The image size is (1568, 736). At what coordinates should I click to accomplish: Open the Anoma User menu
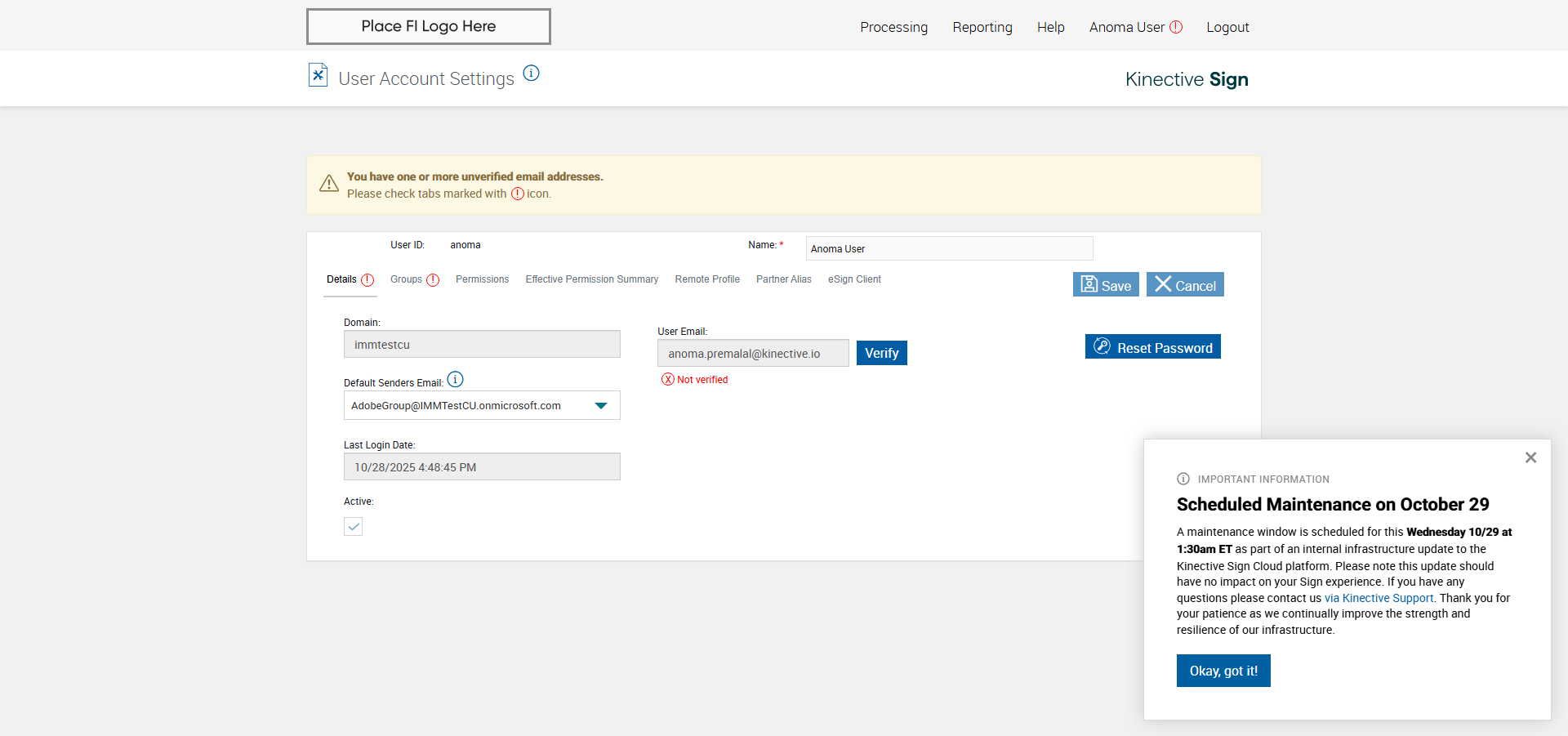pyautogui.click(x=1127, y=27)
